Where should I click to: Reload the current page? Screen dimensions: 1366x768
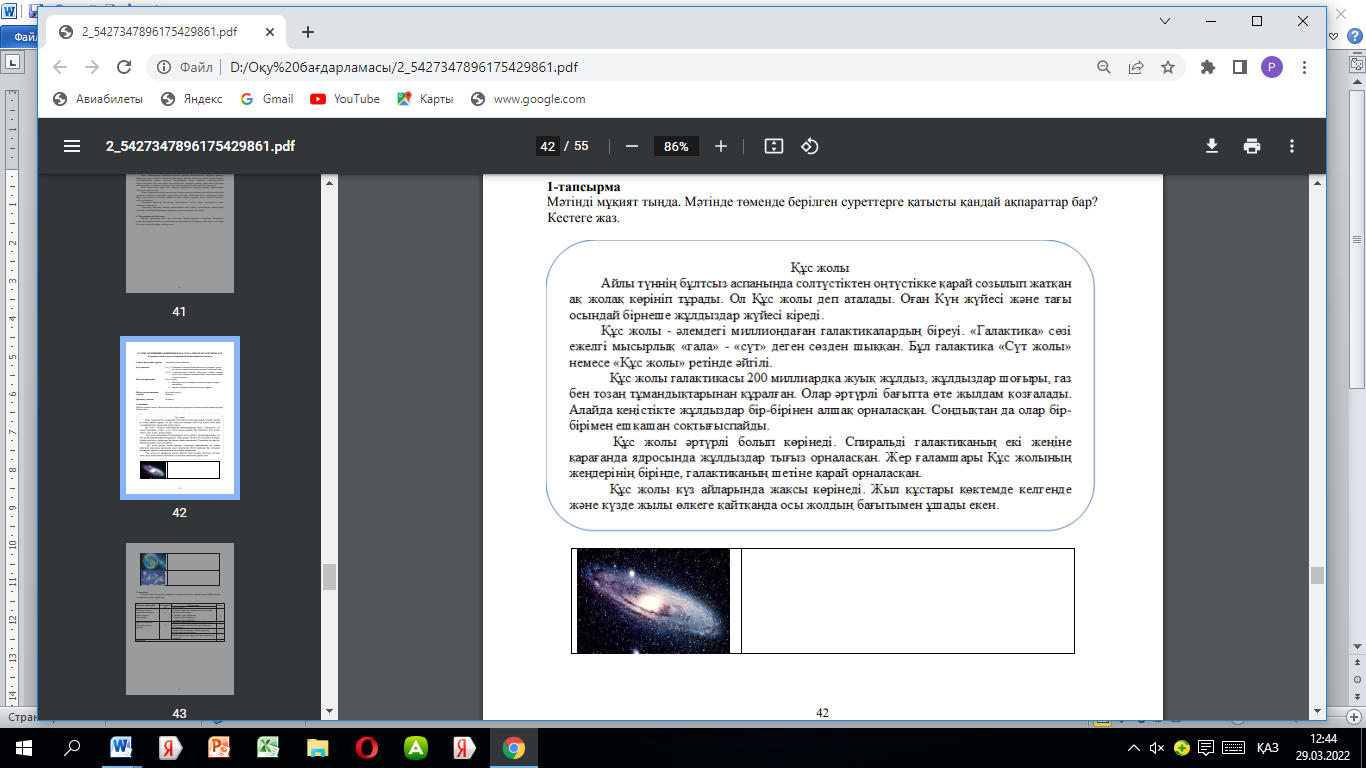124,67
